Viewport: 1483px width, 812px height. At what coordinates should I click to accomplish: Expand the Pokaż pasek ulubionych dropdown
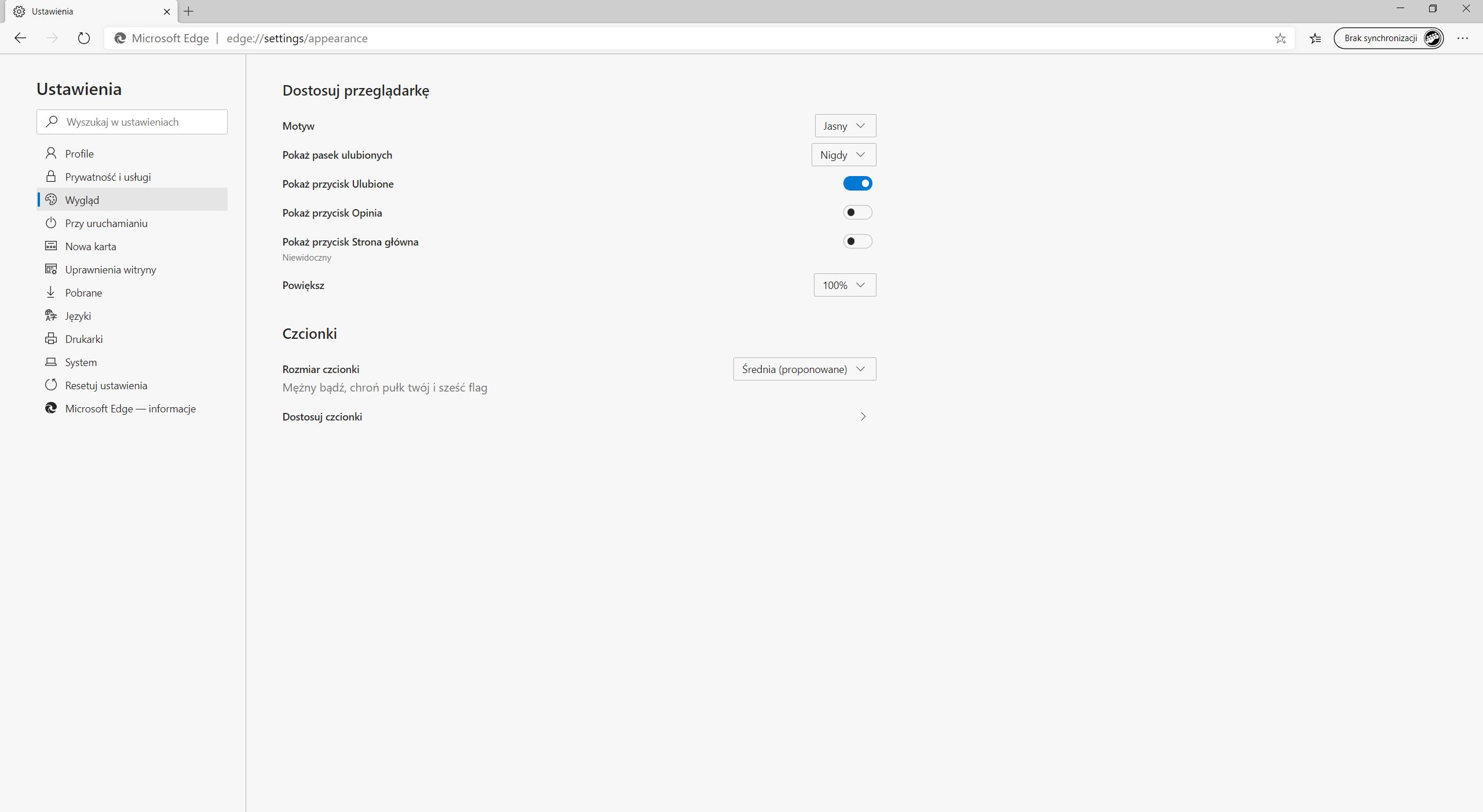pos(843,155)
